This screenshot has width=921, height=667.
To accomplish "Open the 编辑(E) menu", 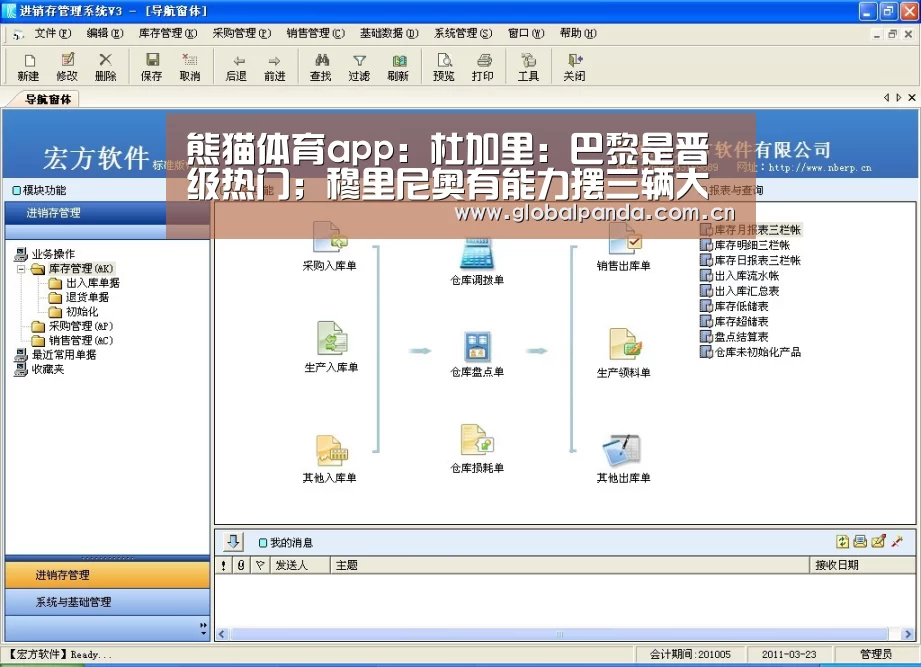I will 105,33.
